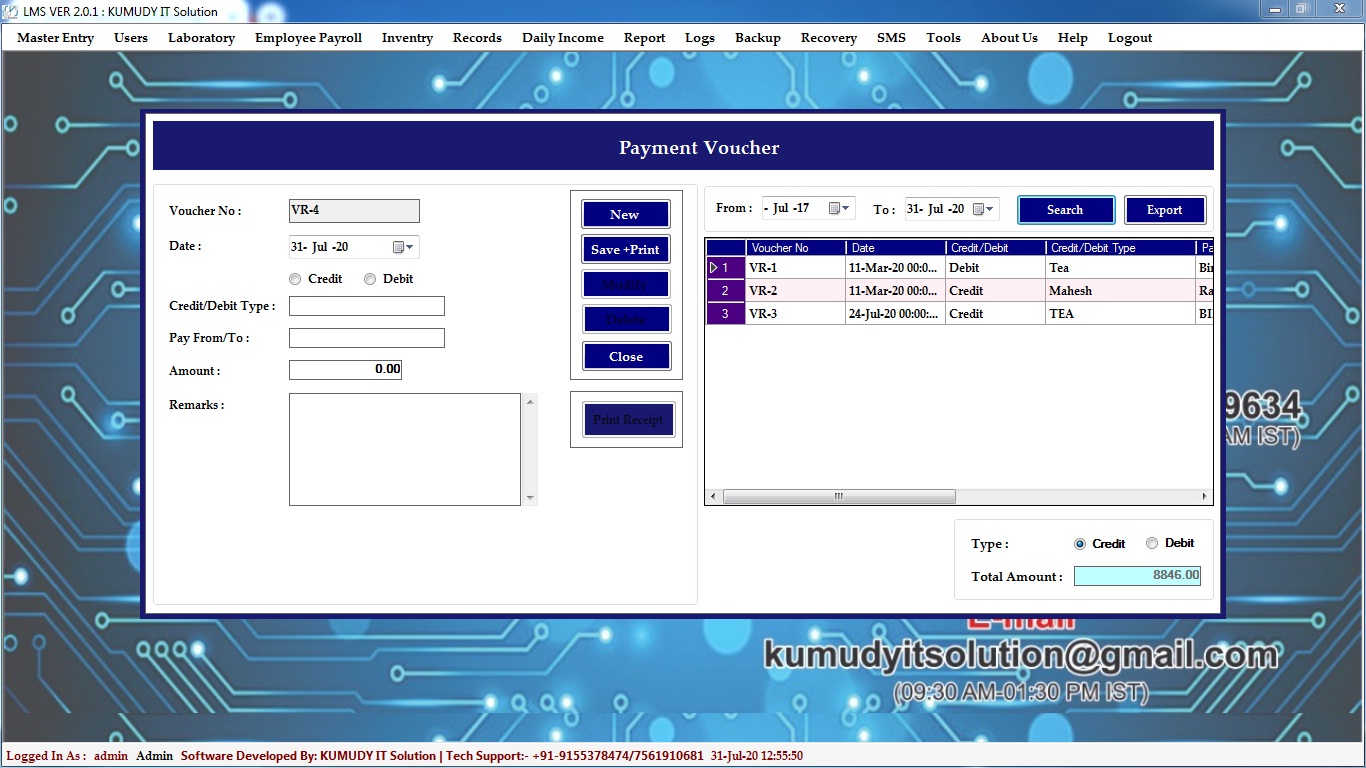Select row 1 arrow indicator in grid

[x=714, y=268]
